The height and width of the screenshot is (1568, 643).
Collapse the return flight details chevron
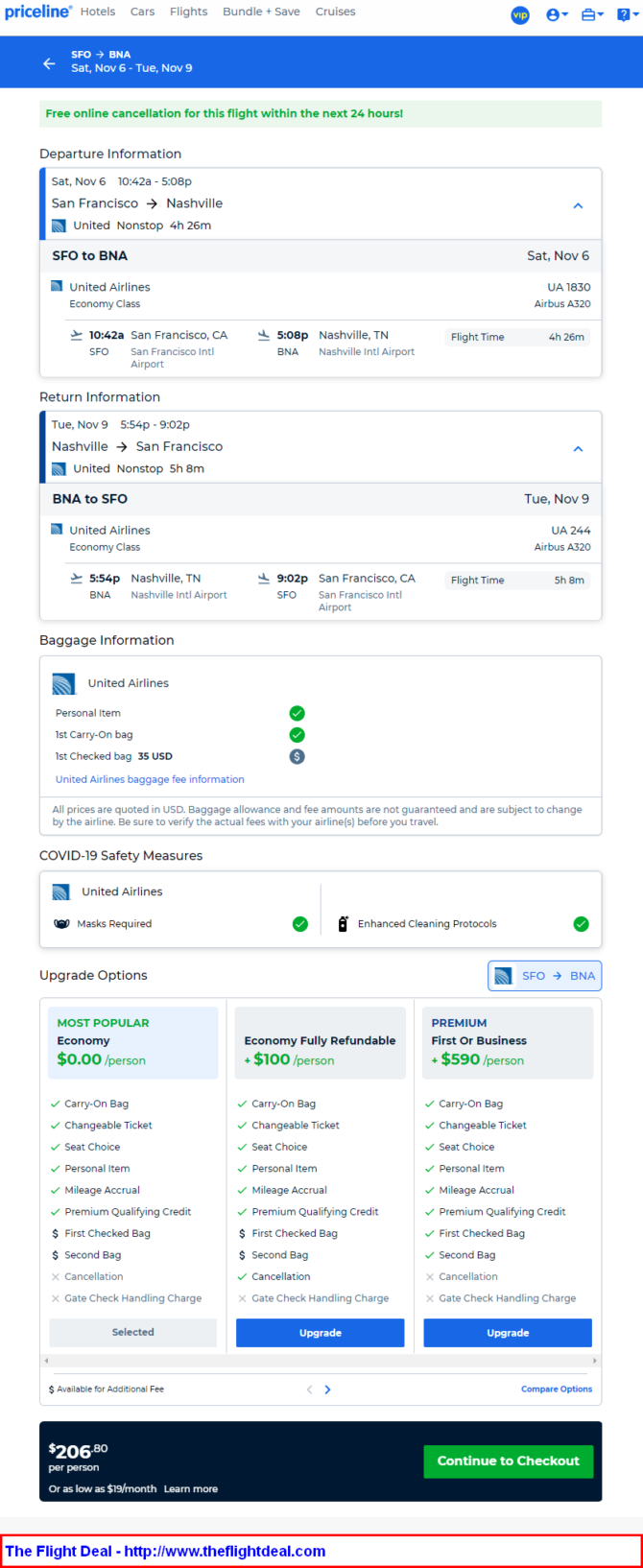click(x=578, y=448)
